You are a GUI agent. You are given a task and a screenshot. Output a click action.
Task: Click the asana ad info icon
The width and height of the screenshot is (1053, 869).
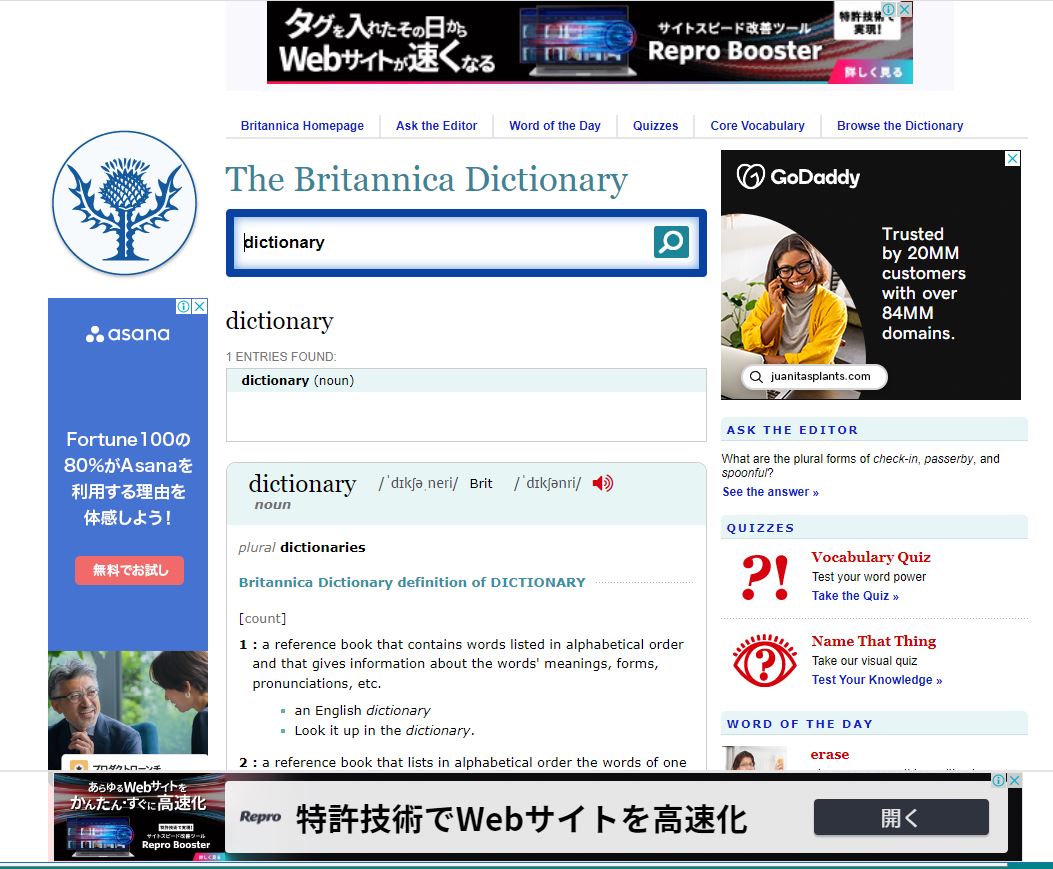click(x=183, y=306)
